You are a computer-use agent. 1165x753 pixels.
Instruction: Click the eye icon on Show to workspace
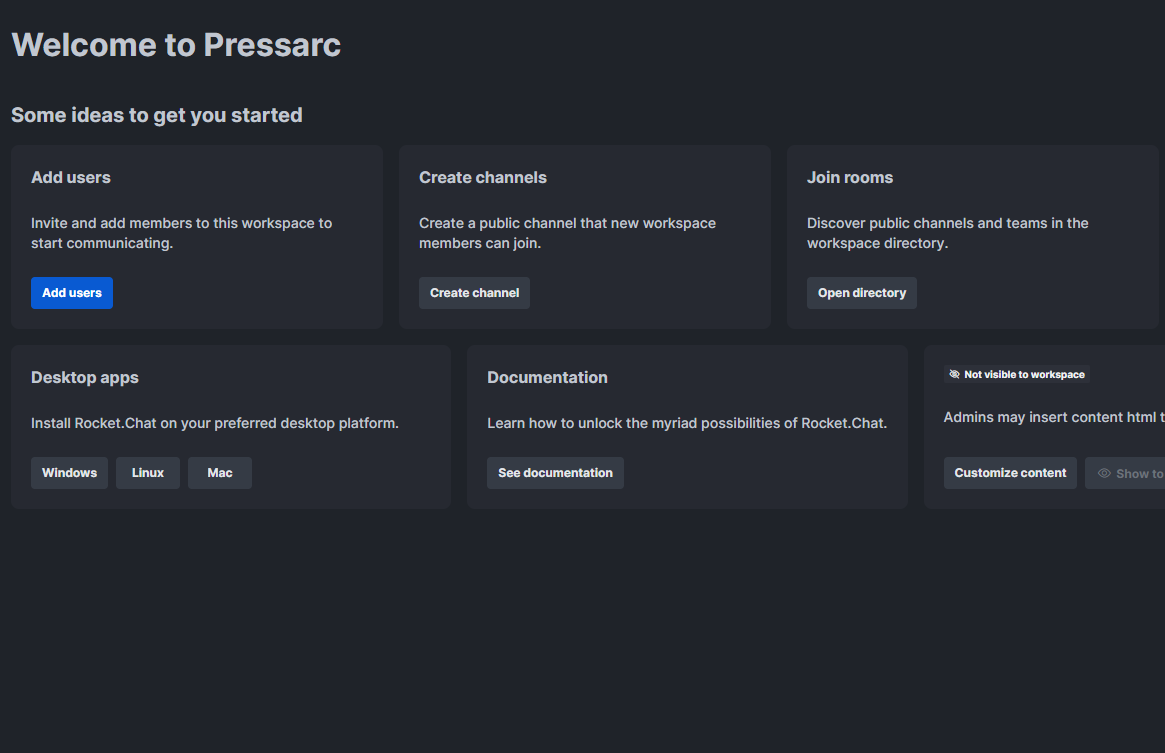click(1104, 474)
